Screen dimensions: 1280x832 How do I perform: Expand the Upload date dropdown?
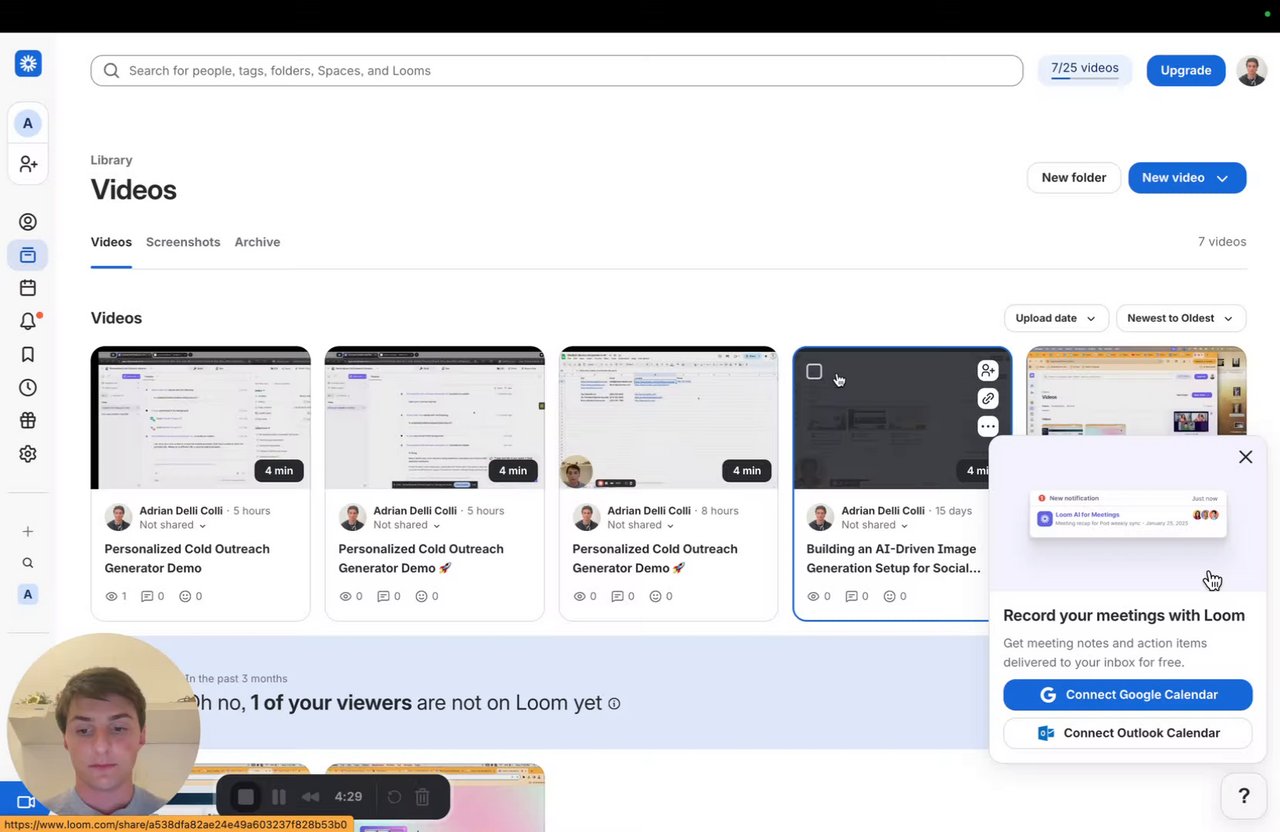coord(1056,318)
